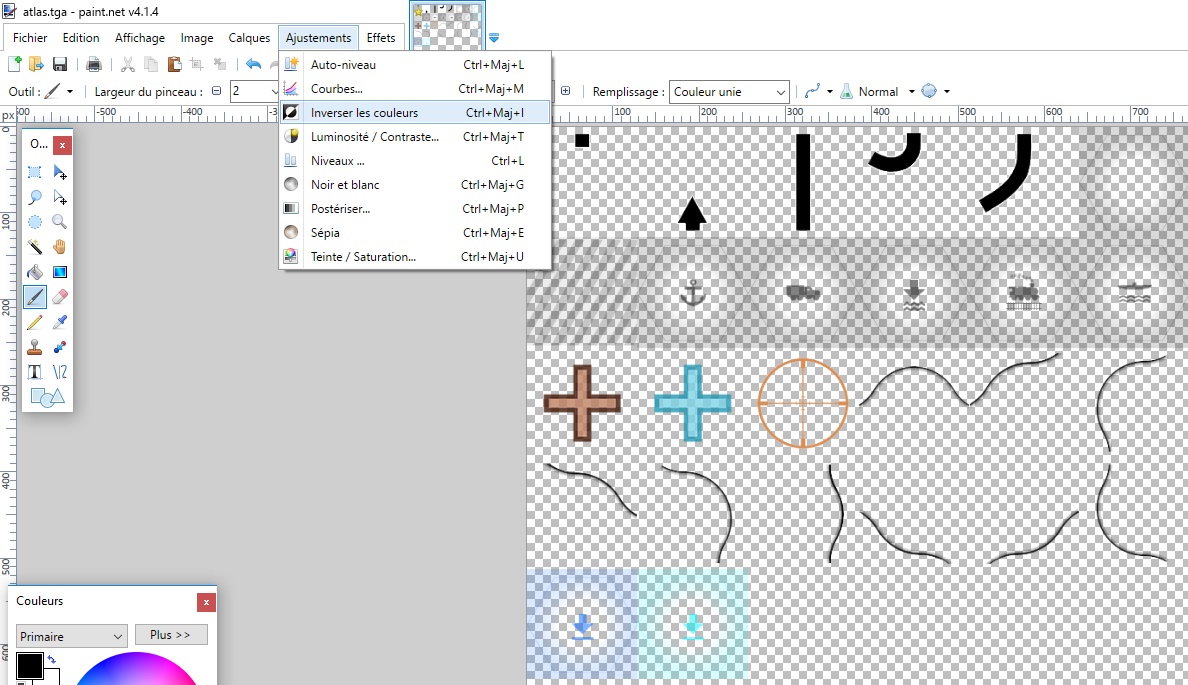
Task: Choose Teinte / Saturation... adjustment
Action: click(x=414, y=257)
